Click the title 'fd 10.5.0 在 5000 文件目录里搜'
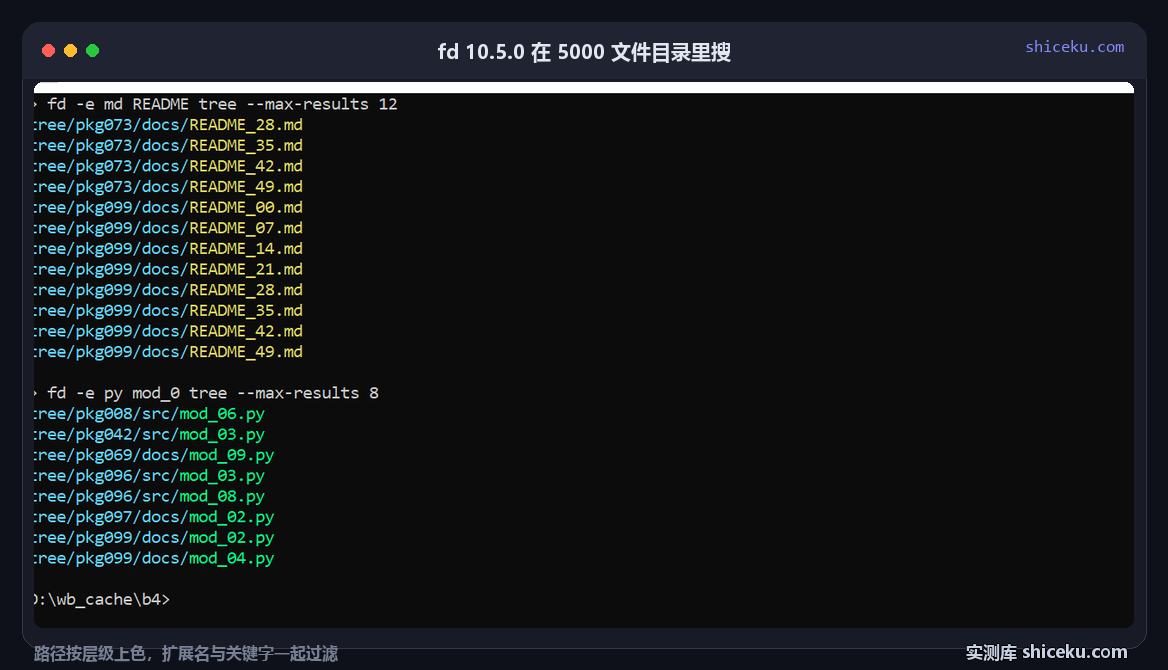The image size is (1168, 670). pyautogui.click(x=584, y=52)
